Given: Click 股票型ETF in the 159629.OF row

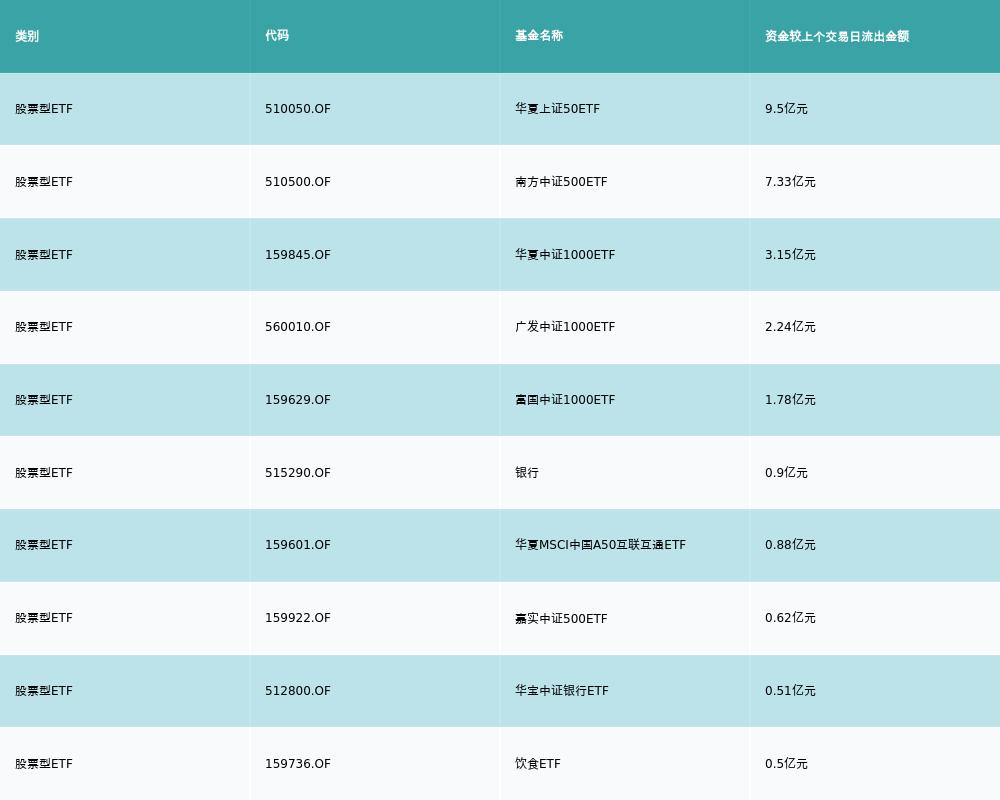Looking at the screenshot, I should coord(44,400).
